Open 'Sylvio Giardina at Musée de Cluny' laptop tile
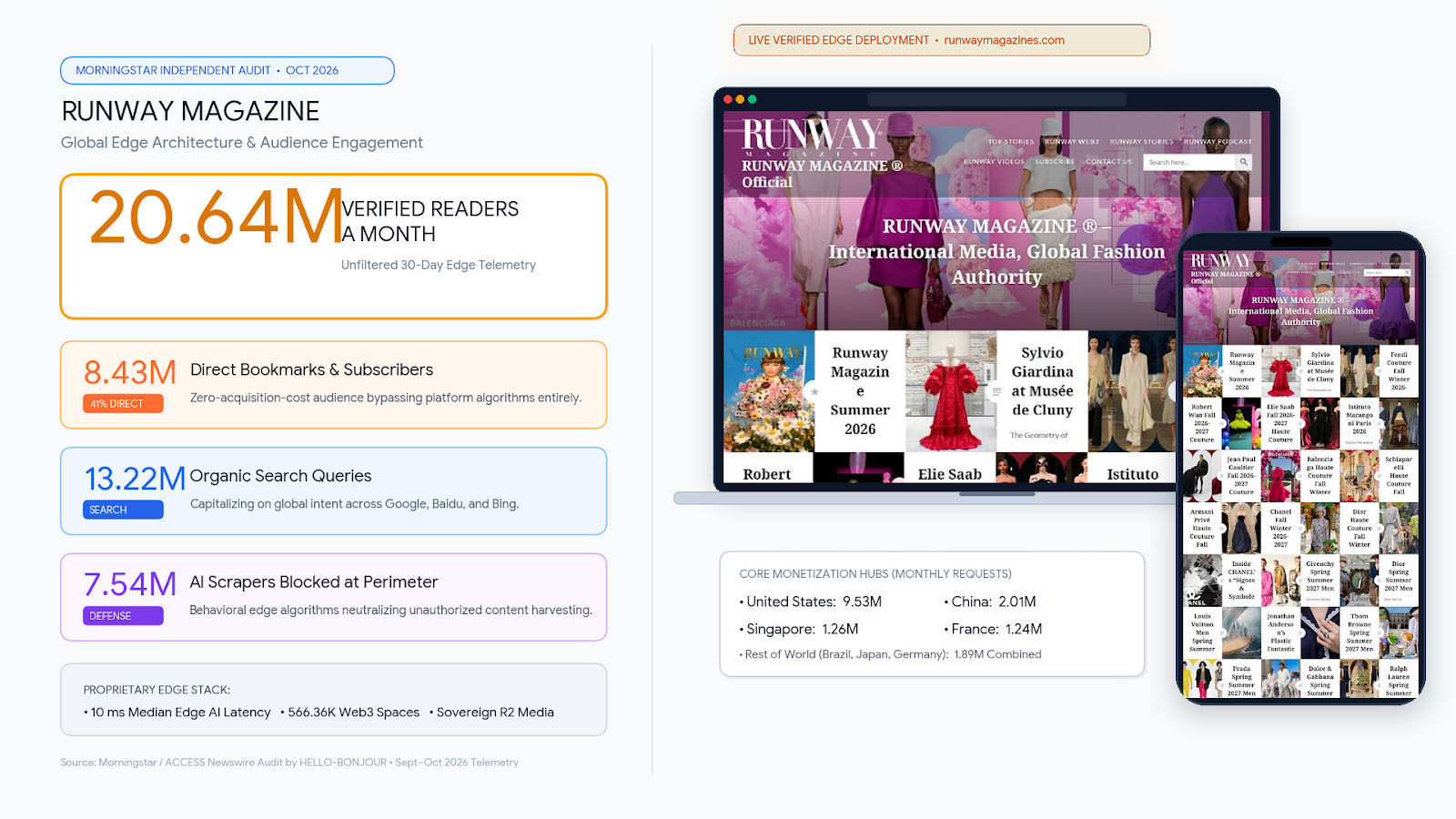 coord(1042,391)
